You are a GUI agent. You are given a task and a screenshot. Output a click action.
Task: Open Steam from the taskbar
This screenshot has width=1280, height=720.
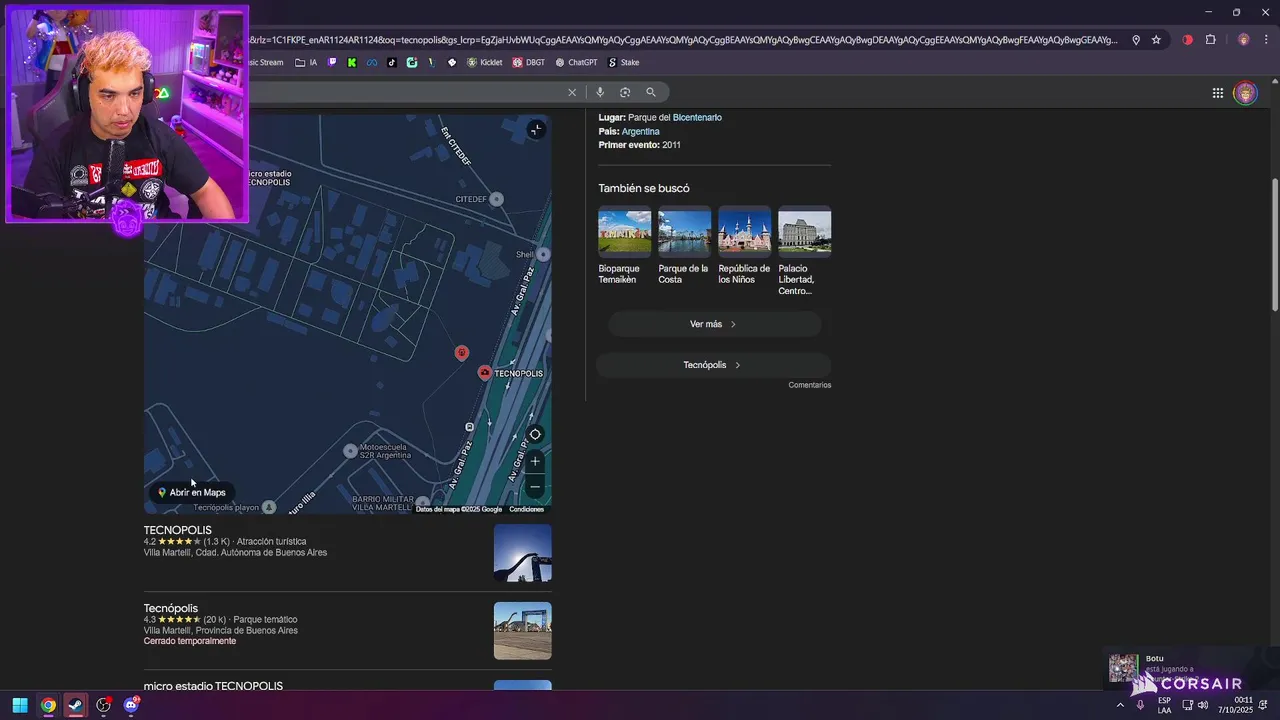[x=75, y=705]
